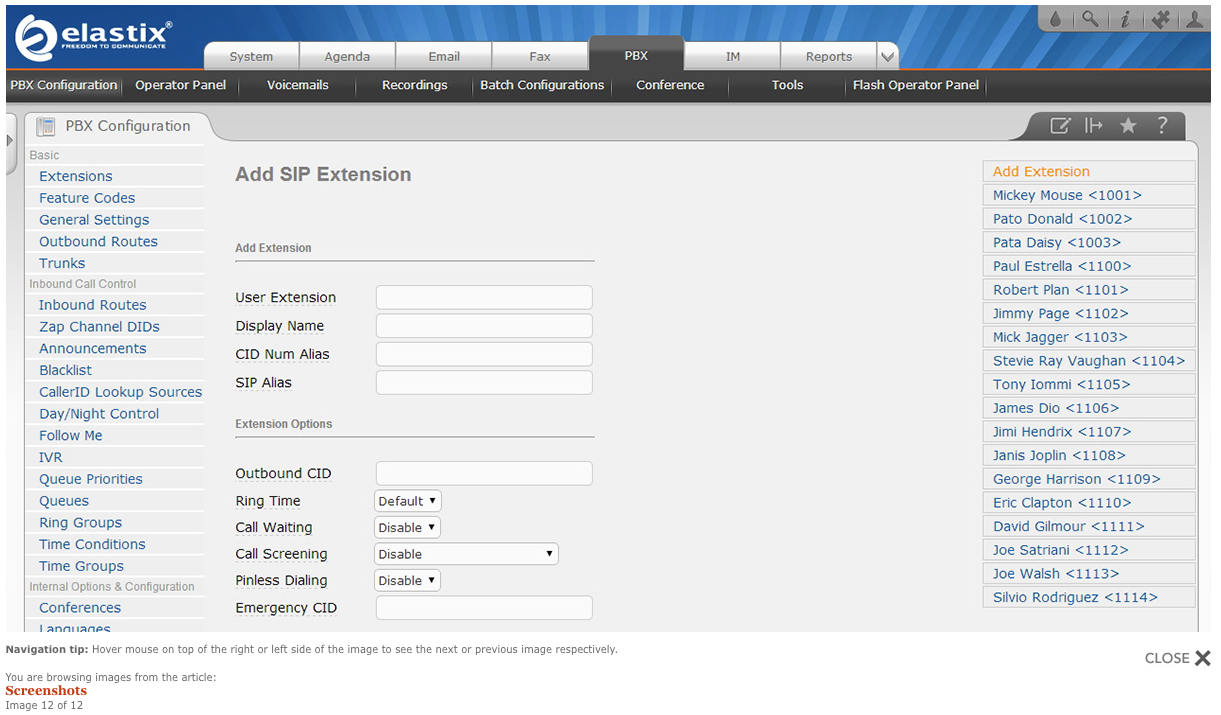Open Extensions in sidebar
1221x715 pixels.
click(x=76, y=176)
